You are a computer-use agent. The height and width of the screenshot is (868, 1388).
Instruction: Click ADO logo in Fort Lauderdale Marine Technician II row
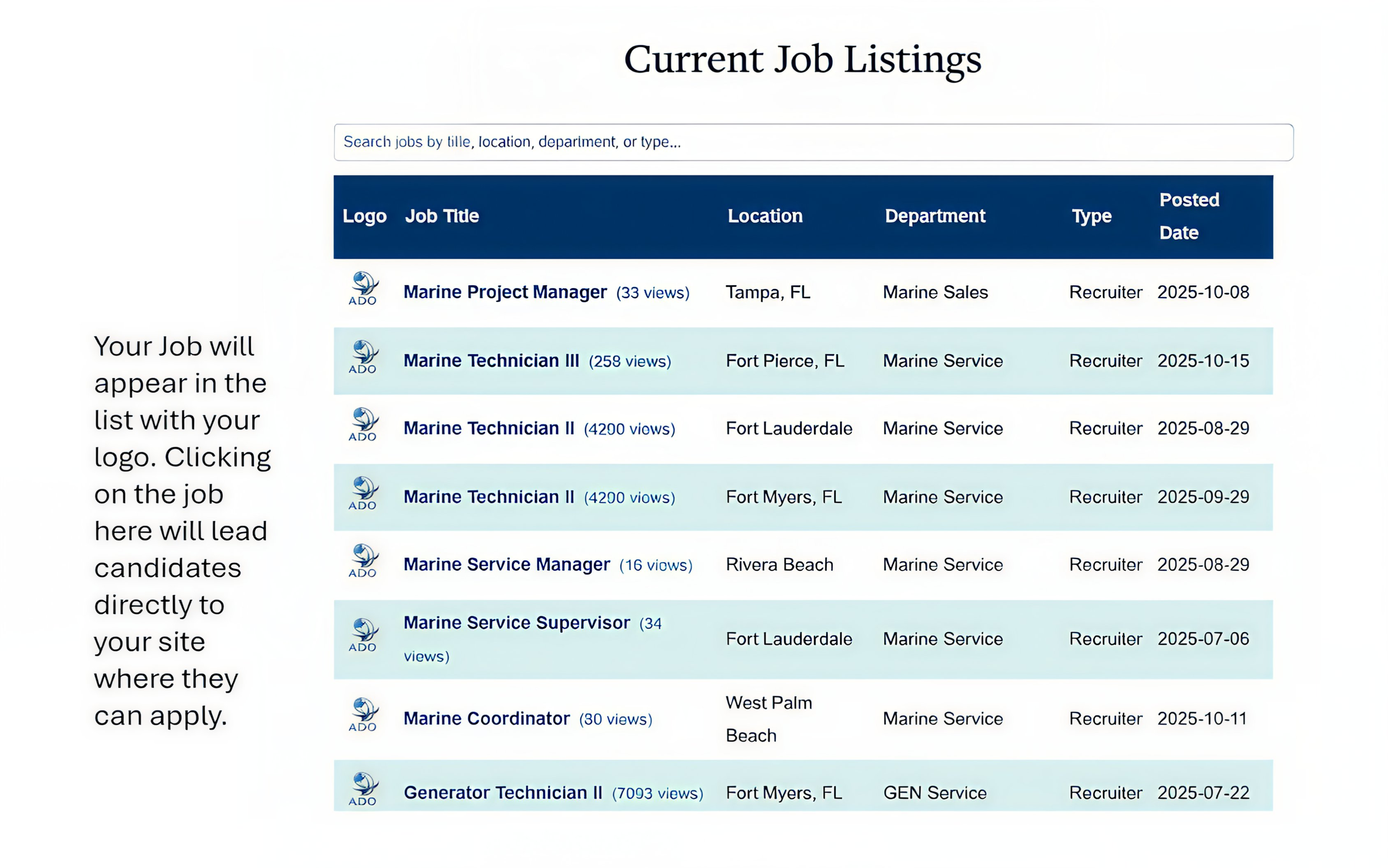(363, 425)
